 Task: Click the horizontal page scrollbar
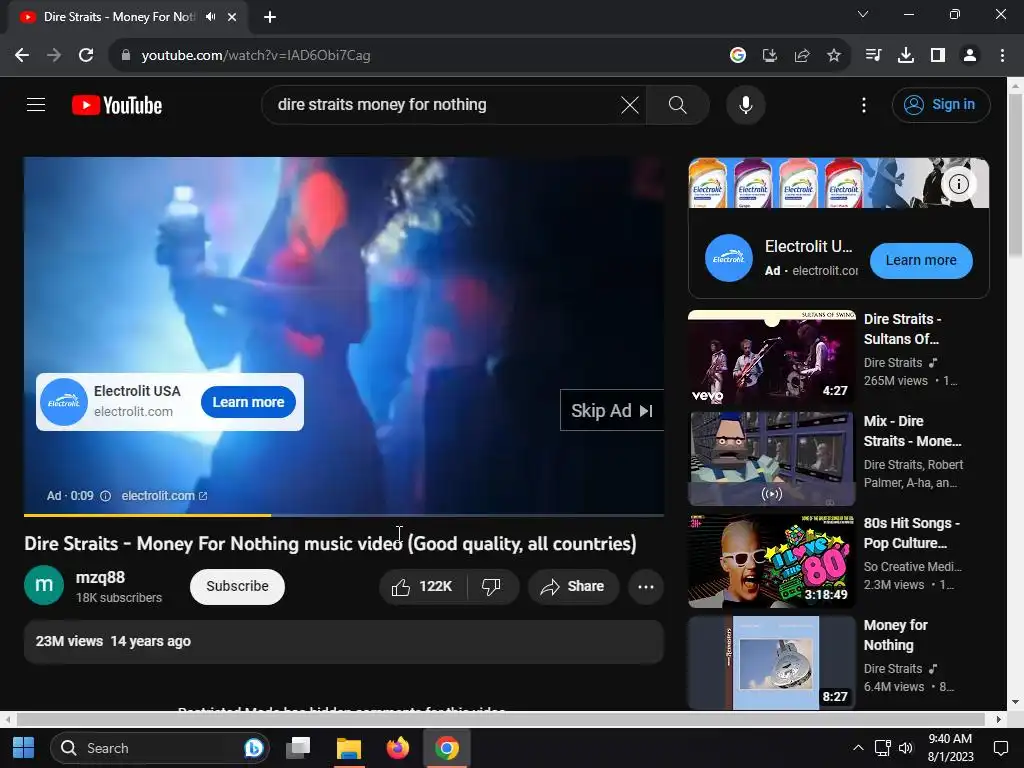click(500, 719)
